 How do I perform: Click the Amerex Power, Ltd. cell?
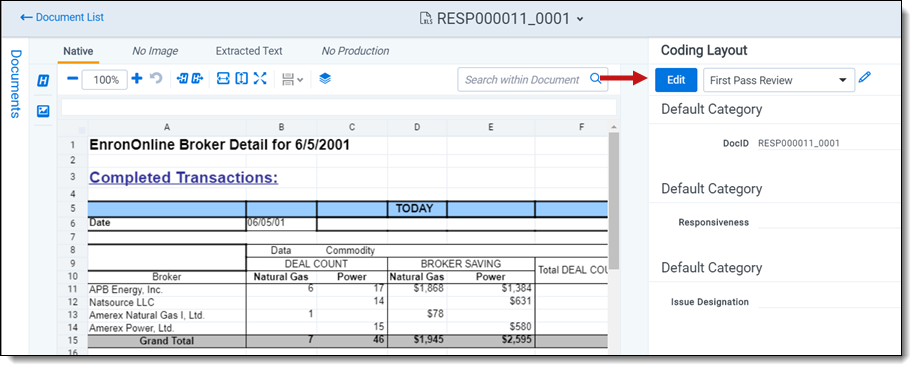pyautogui.click(x=167, y=328)
